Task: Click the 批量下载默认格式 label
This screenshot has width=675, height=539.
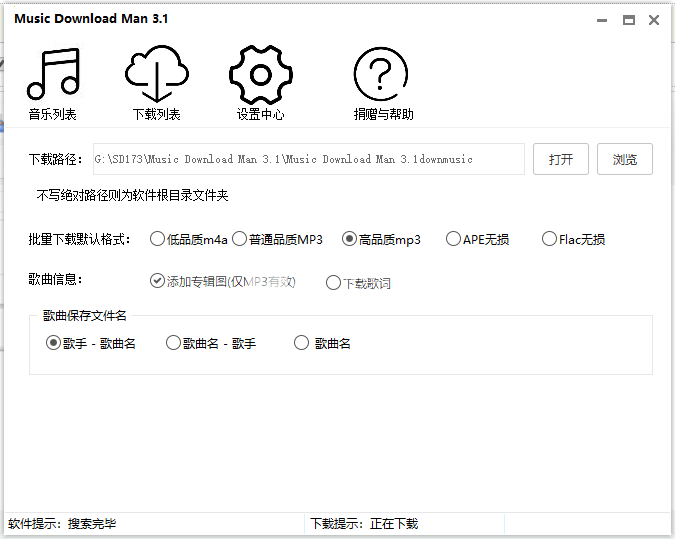Action: (x=79, y=239)
